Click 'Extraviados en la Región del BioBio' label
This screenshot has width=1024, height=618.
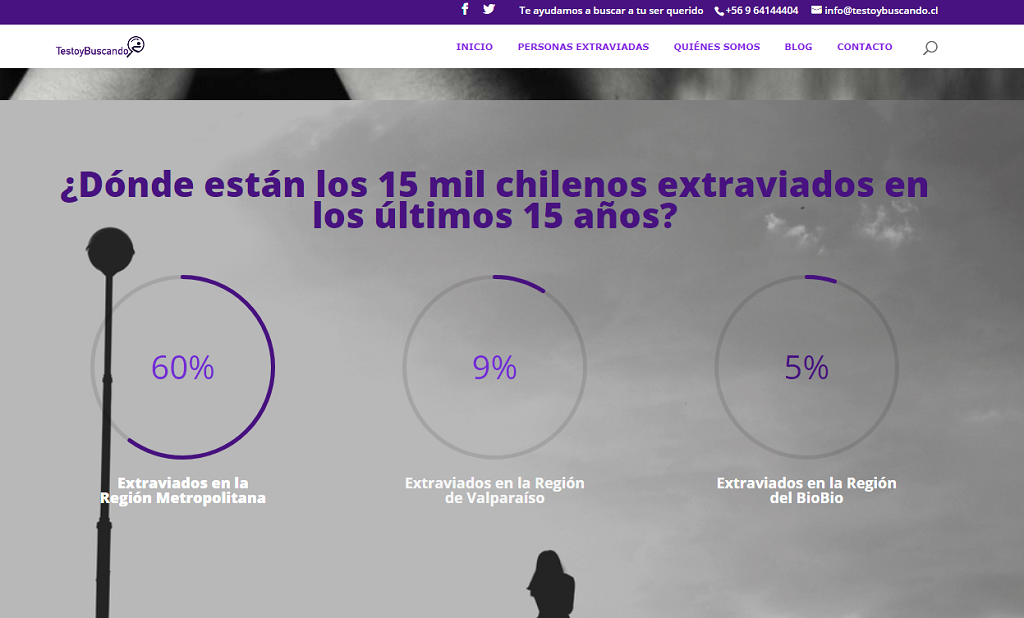(807, 491)
